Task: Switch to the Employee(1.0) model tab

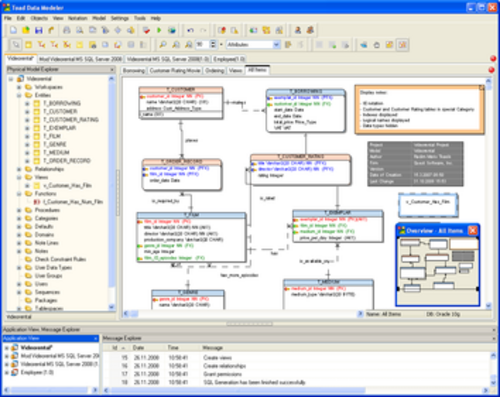Action: click(x=229, y=59)
